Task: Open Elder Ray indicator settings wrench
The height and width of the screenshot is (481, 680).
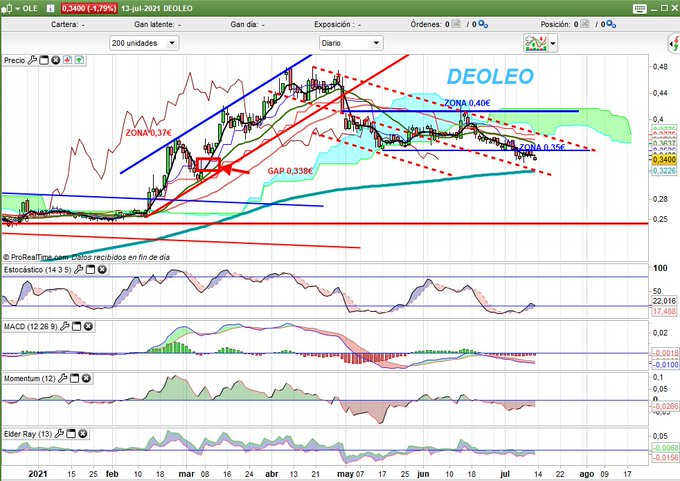Action: coord(59,433)
